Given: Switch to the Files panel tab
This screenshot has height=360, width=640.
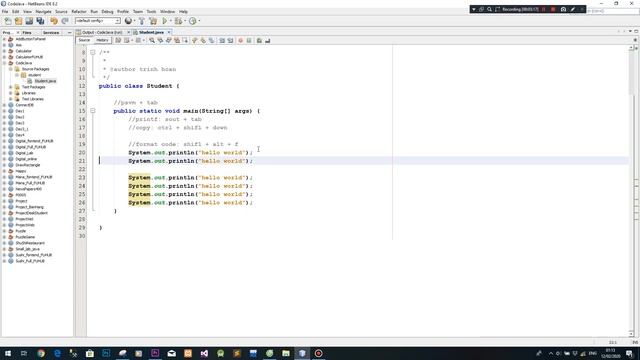Looking at the screenshot, I should (x=27, y=32).
